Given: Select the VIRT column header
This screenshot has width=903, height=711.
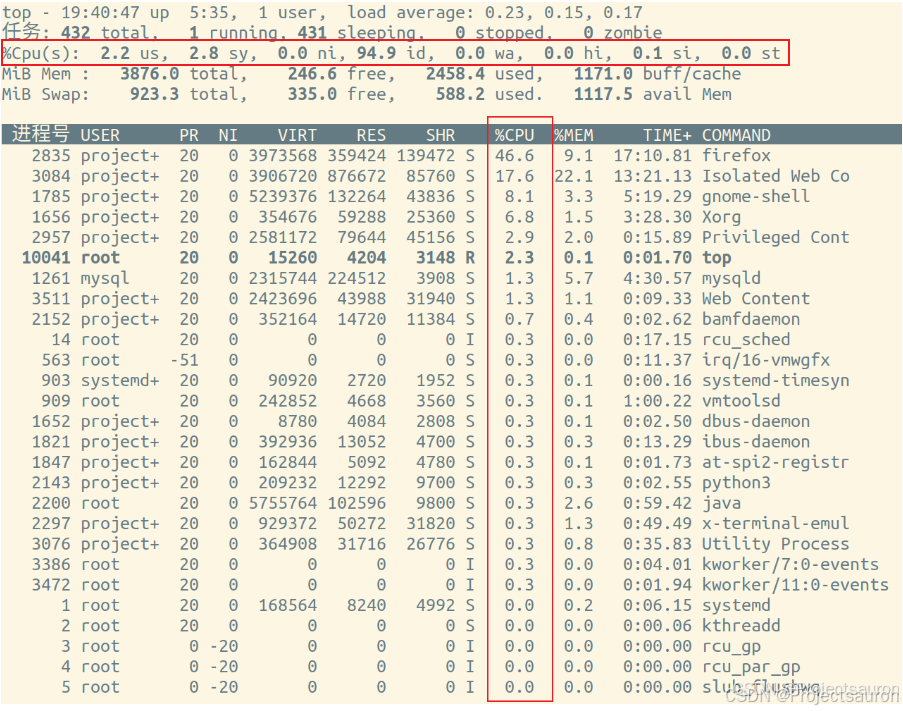Looking at the screenshot, I should (x=297, y=135).
